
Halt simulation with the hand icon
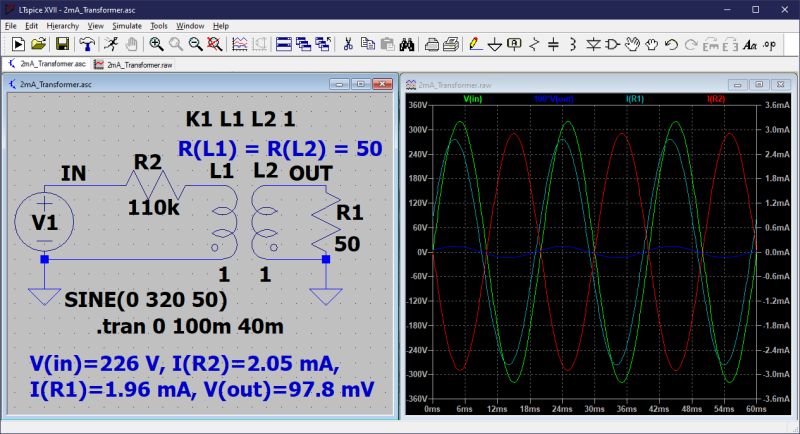click(131, 44)
